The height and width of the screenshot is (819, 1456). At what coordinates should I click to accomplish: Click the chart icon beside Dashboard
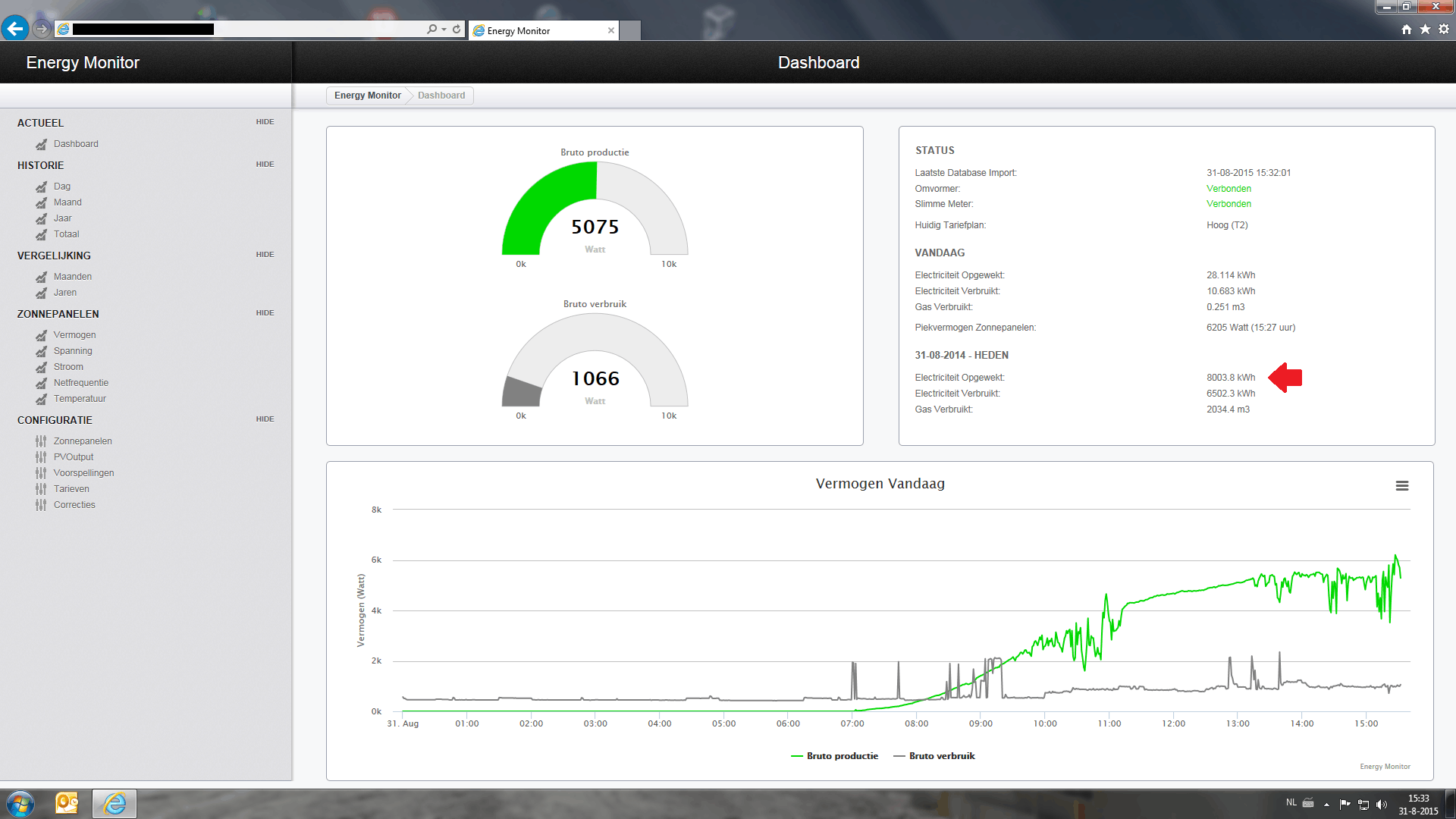coord(41,144)
